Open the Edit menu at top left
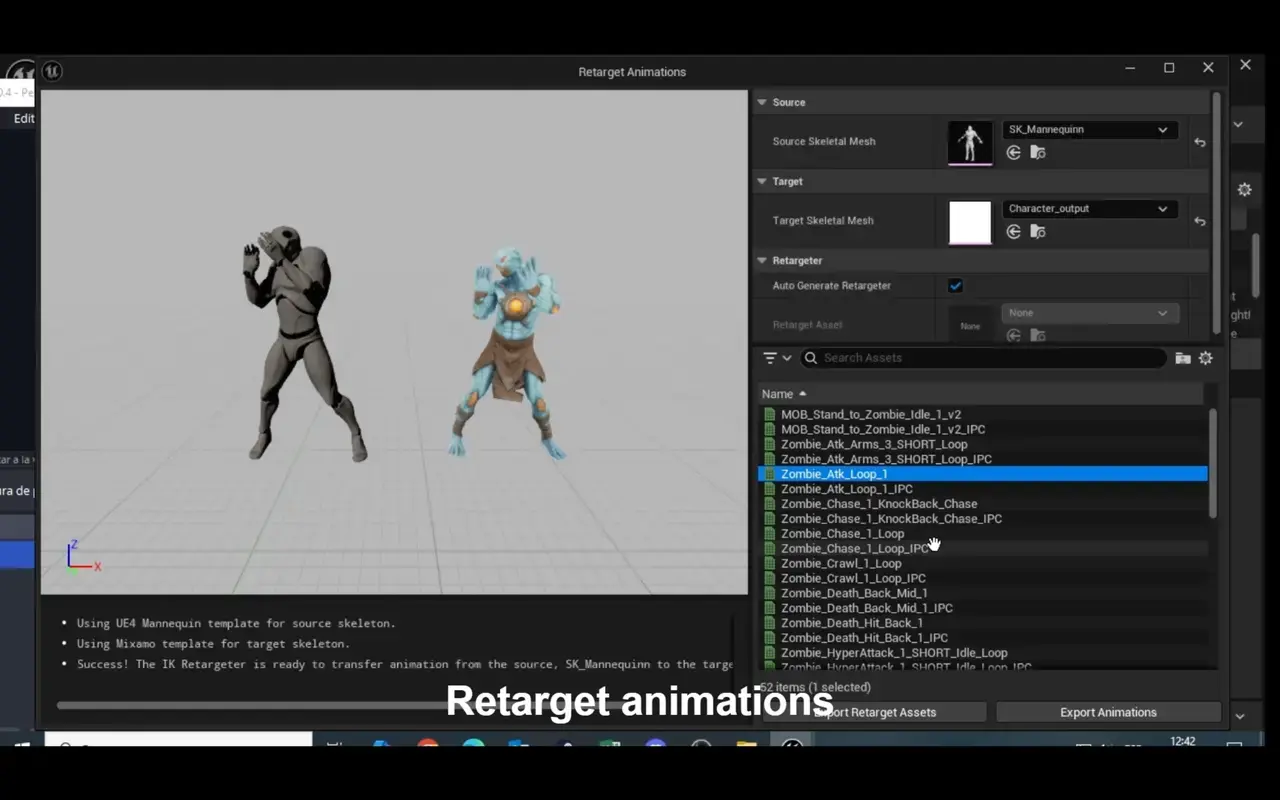 click(22, 118)
